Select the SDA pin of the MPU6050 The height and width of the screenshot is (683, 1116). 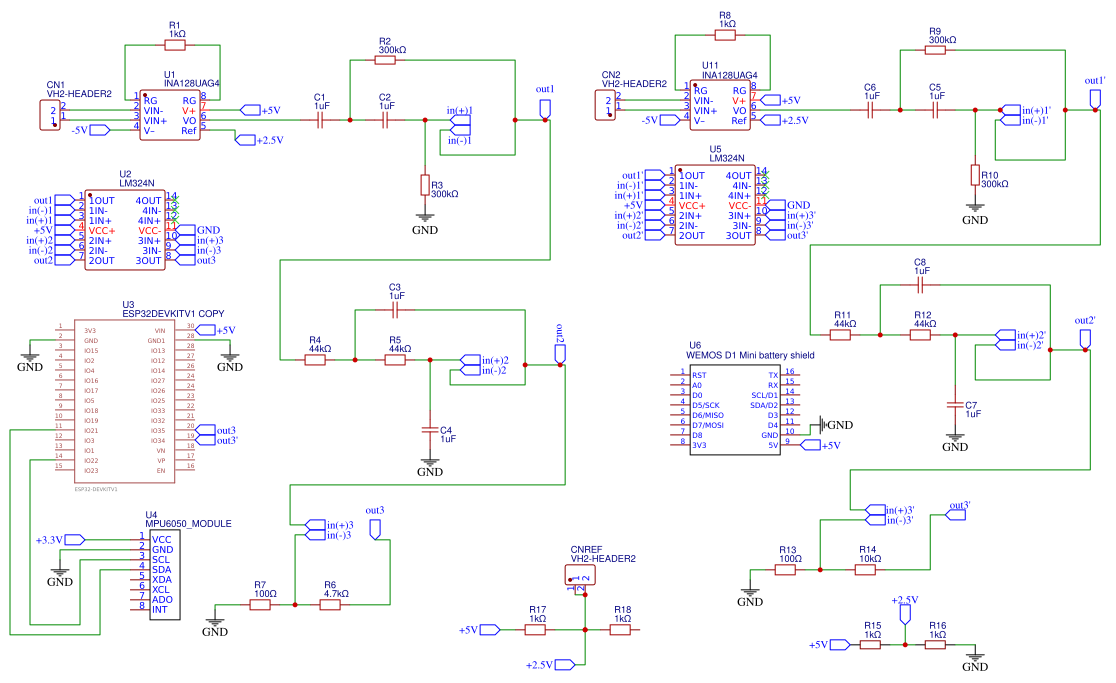162,569
